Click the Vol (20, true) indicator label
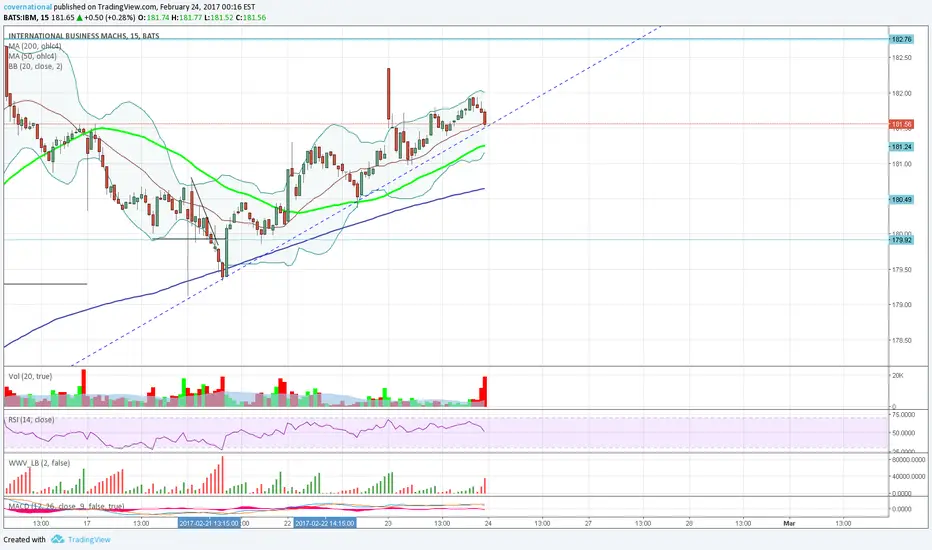 click(x=30, y=376)
